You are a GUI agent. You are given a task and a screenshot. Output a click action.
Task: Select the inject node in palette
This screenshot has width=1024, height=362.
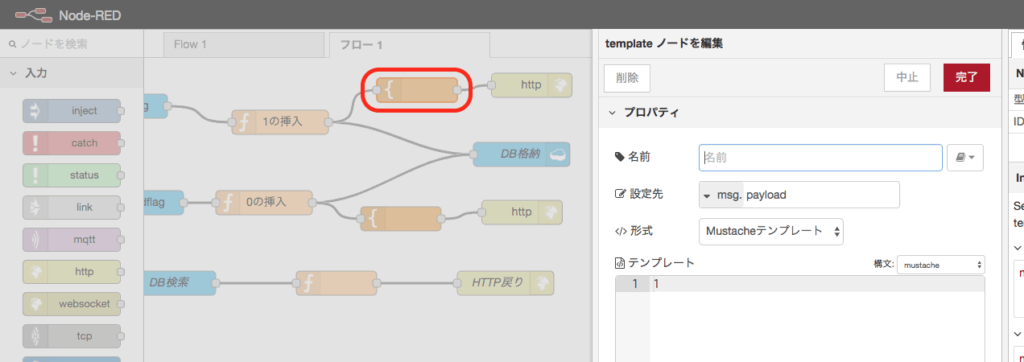pos(72,111)
